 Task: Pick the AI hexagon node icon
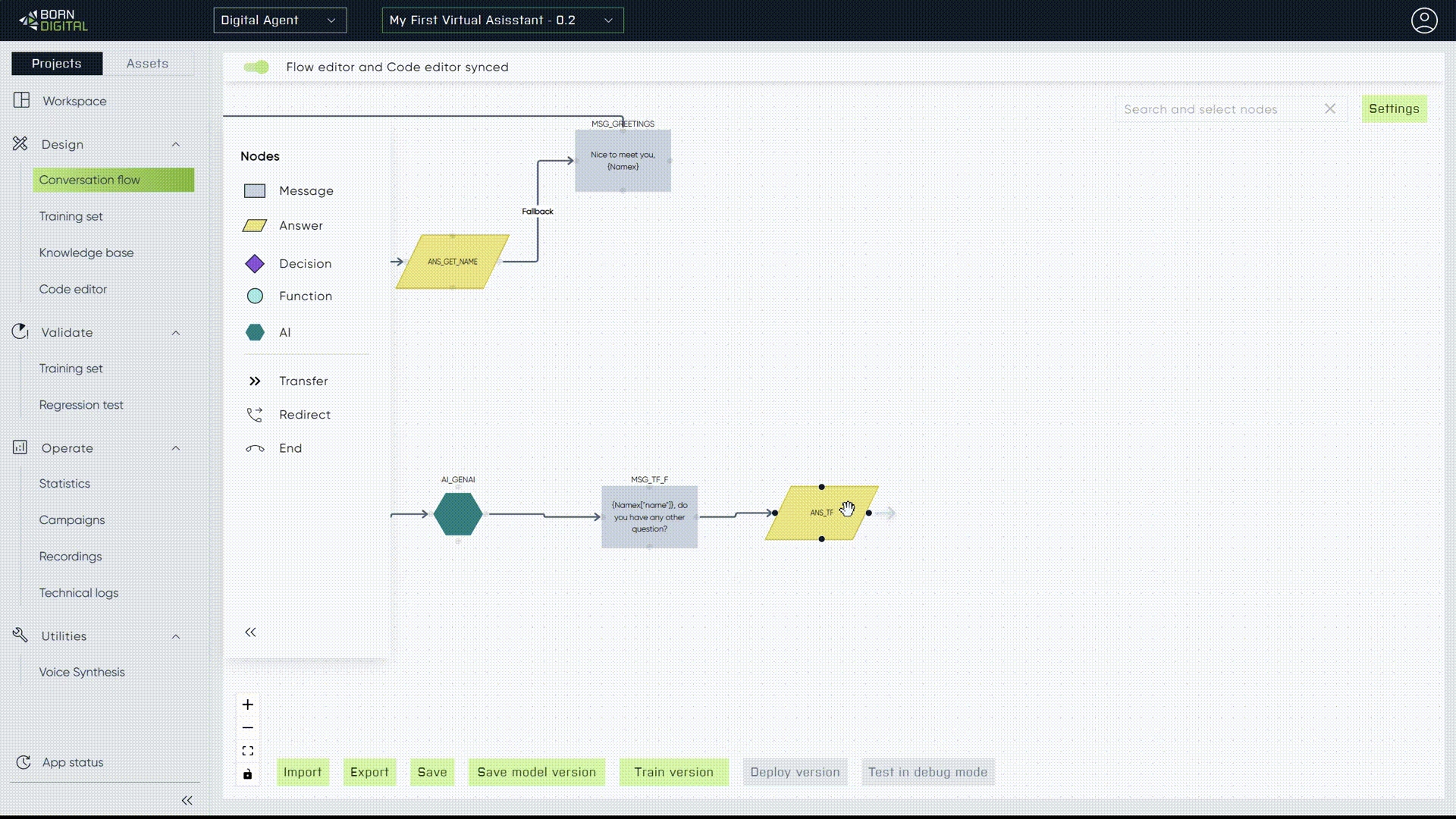coord(255,332)
